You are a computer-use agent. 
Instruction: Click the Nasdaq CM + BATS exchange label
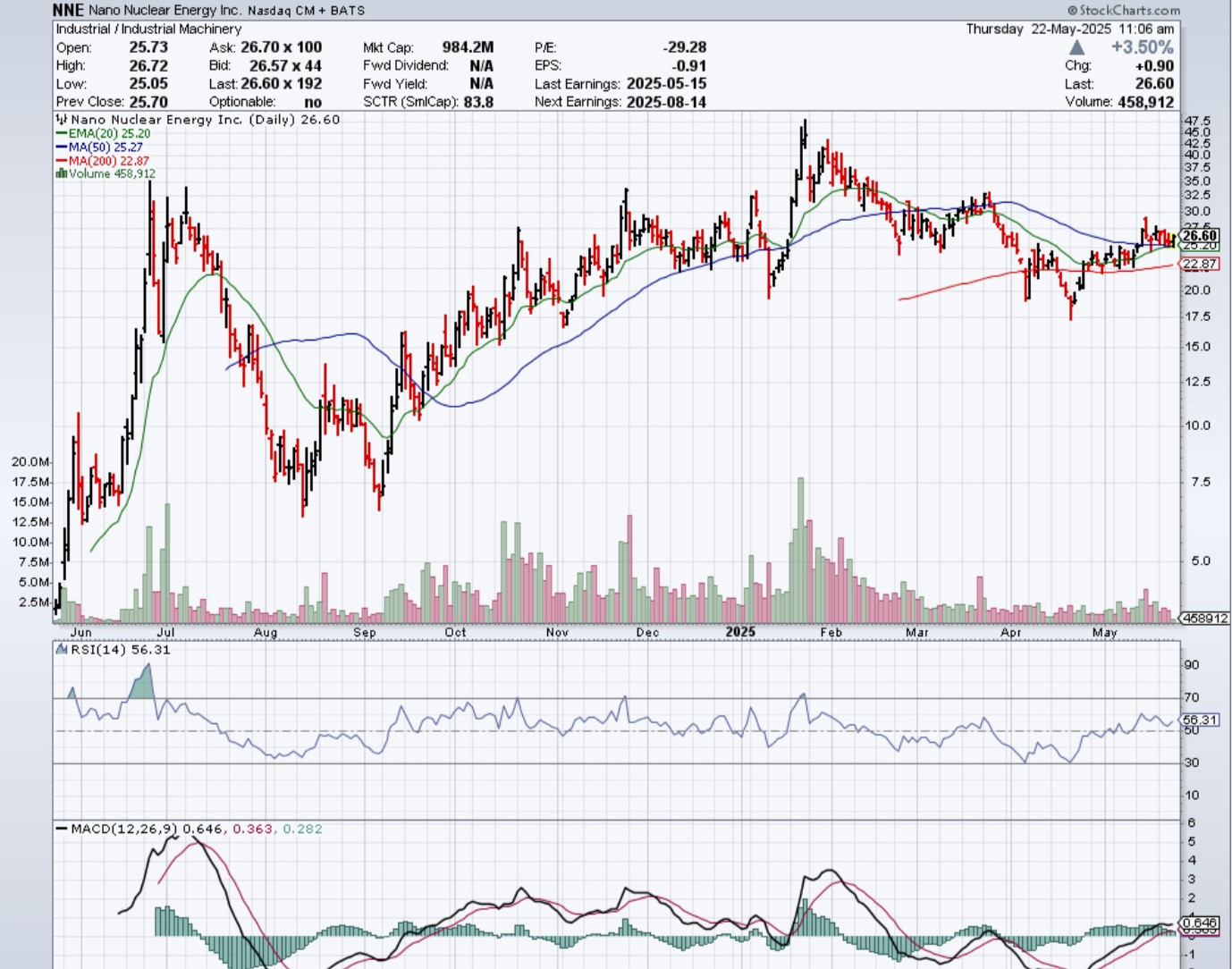tap(306, 11)
